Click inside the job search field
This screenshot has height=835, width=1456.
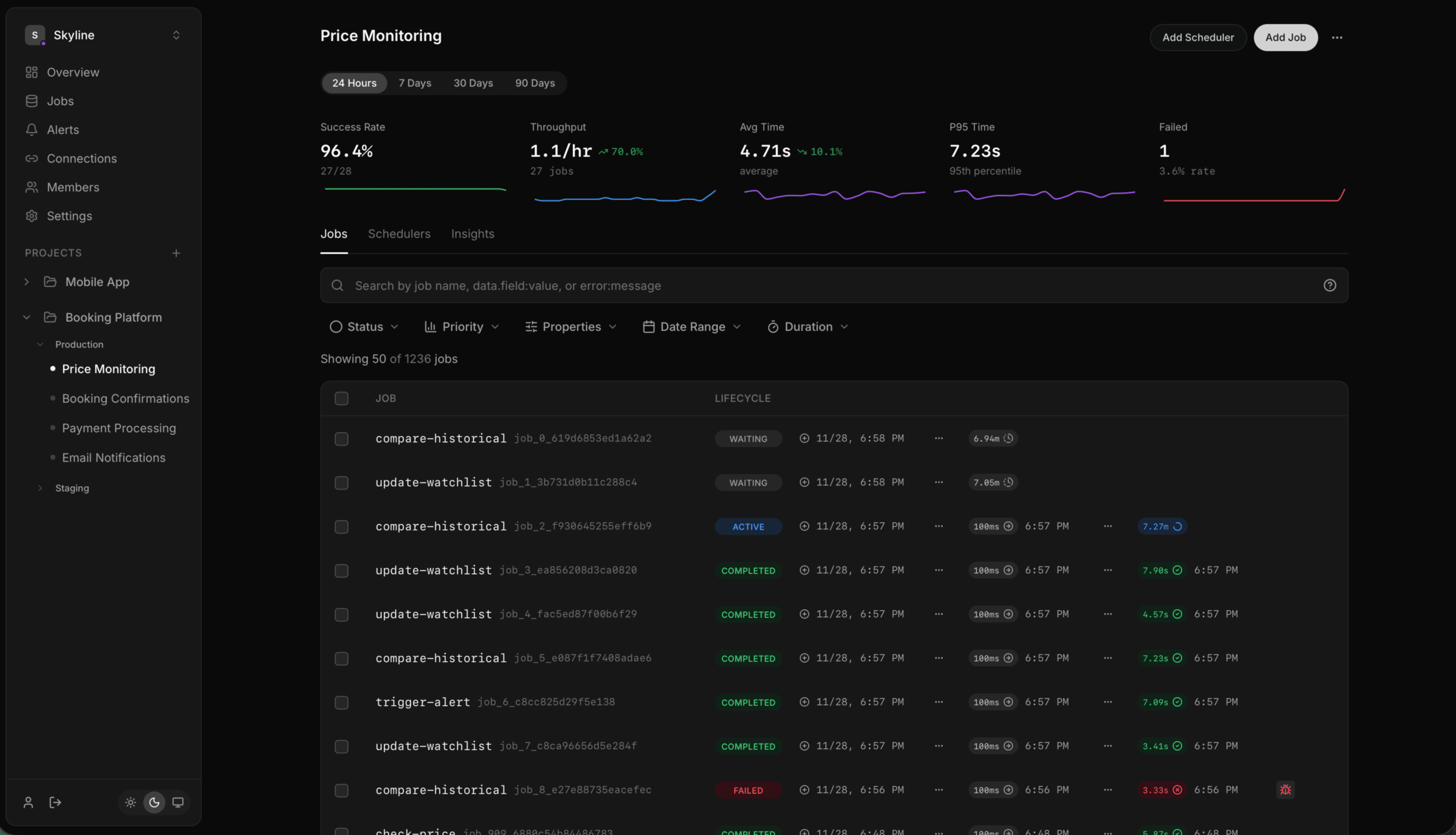688,285
